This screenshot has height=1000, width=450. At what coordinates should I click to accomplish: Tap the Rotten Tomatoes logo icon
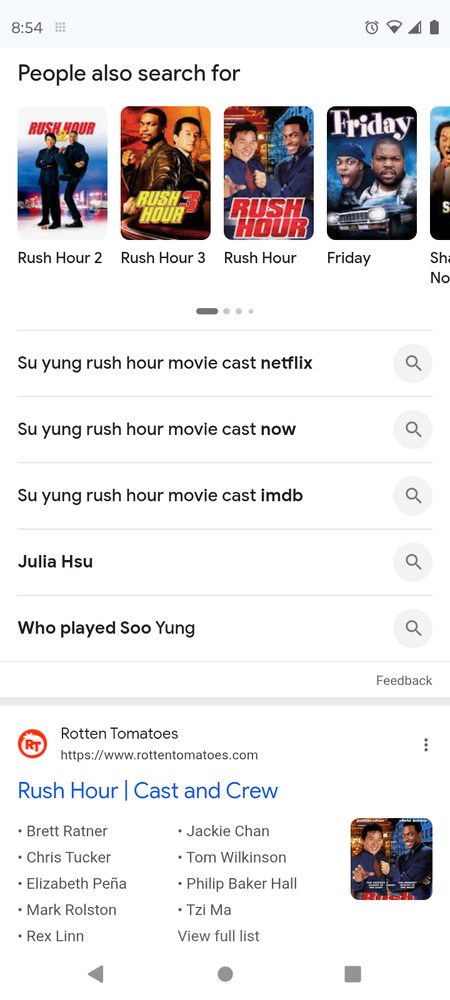coord(33,744)
